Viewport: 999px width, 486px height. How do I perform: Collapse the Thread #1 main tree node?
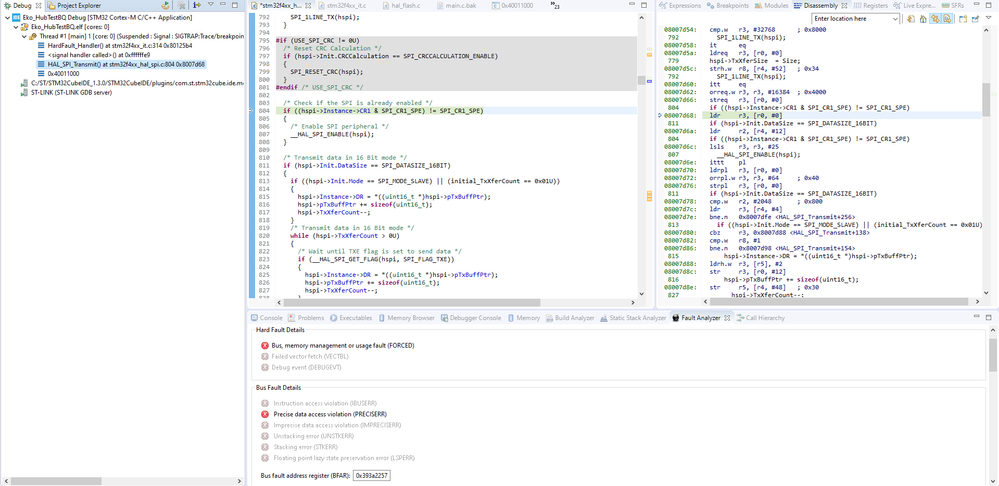point(24,36)
